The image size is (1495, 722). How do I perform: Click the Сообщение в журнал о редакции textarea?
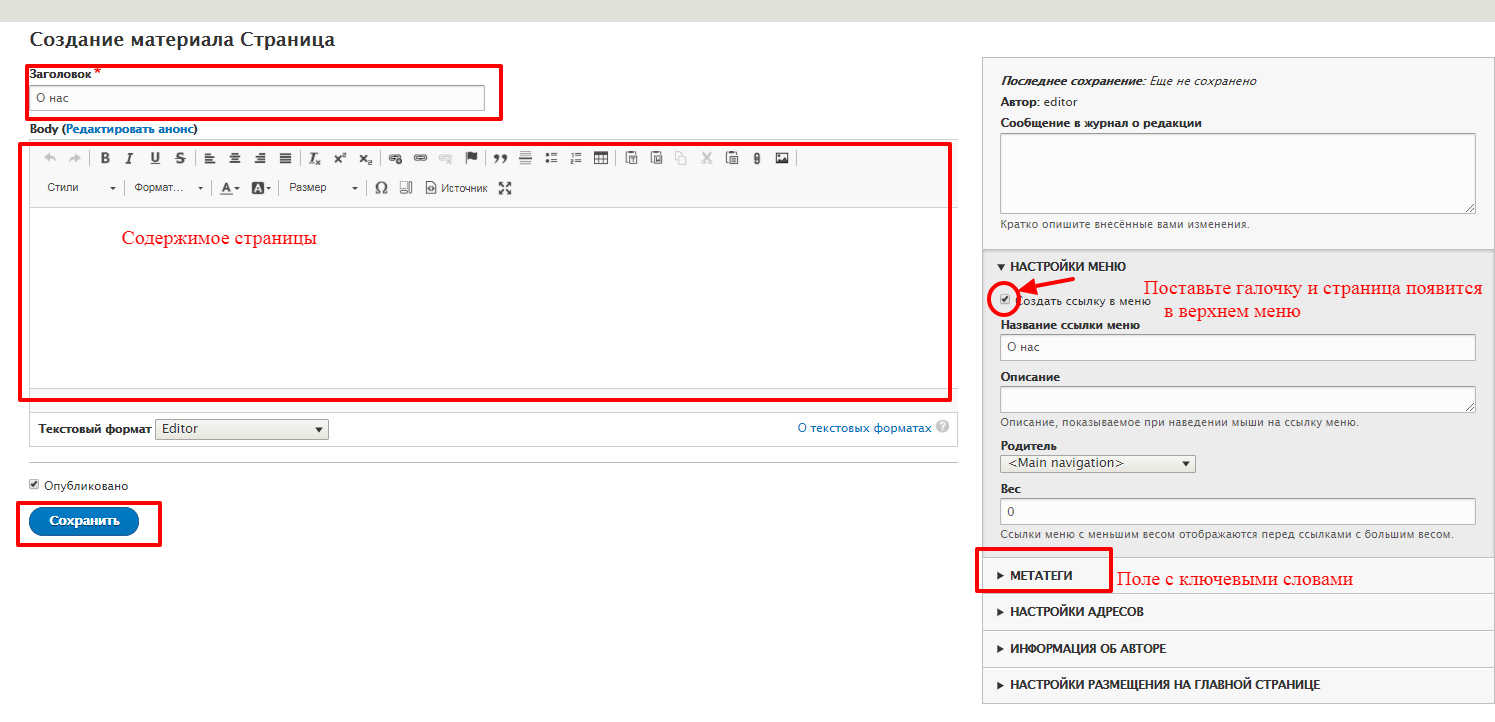[x=1238, y=173]
